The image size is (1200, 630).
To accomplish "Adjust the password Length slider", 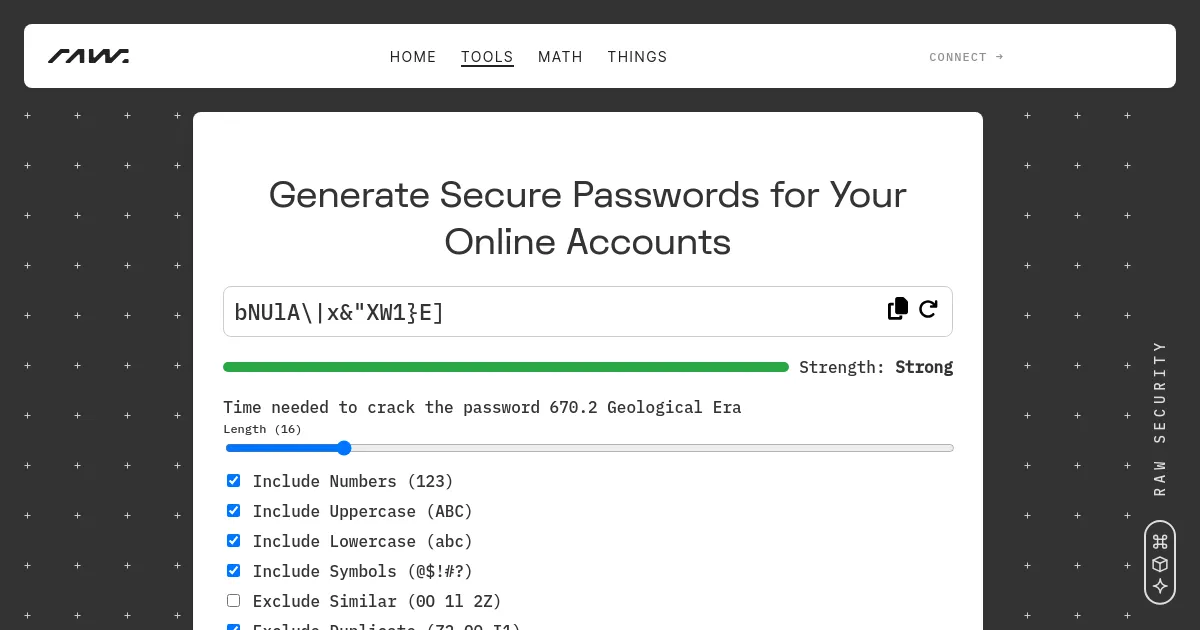I will (345, 448).
